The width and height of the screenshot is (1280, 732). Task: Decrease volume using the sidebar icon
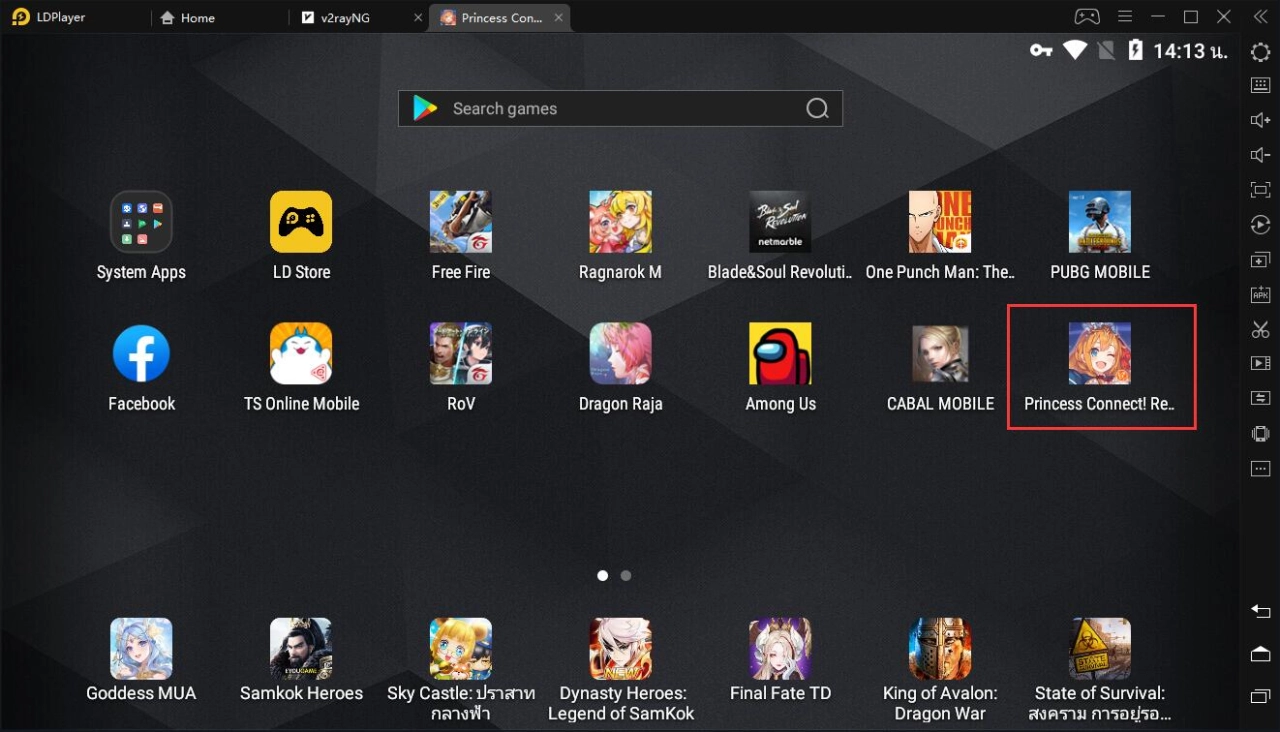click(x=1260, y=154)
